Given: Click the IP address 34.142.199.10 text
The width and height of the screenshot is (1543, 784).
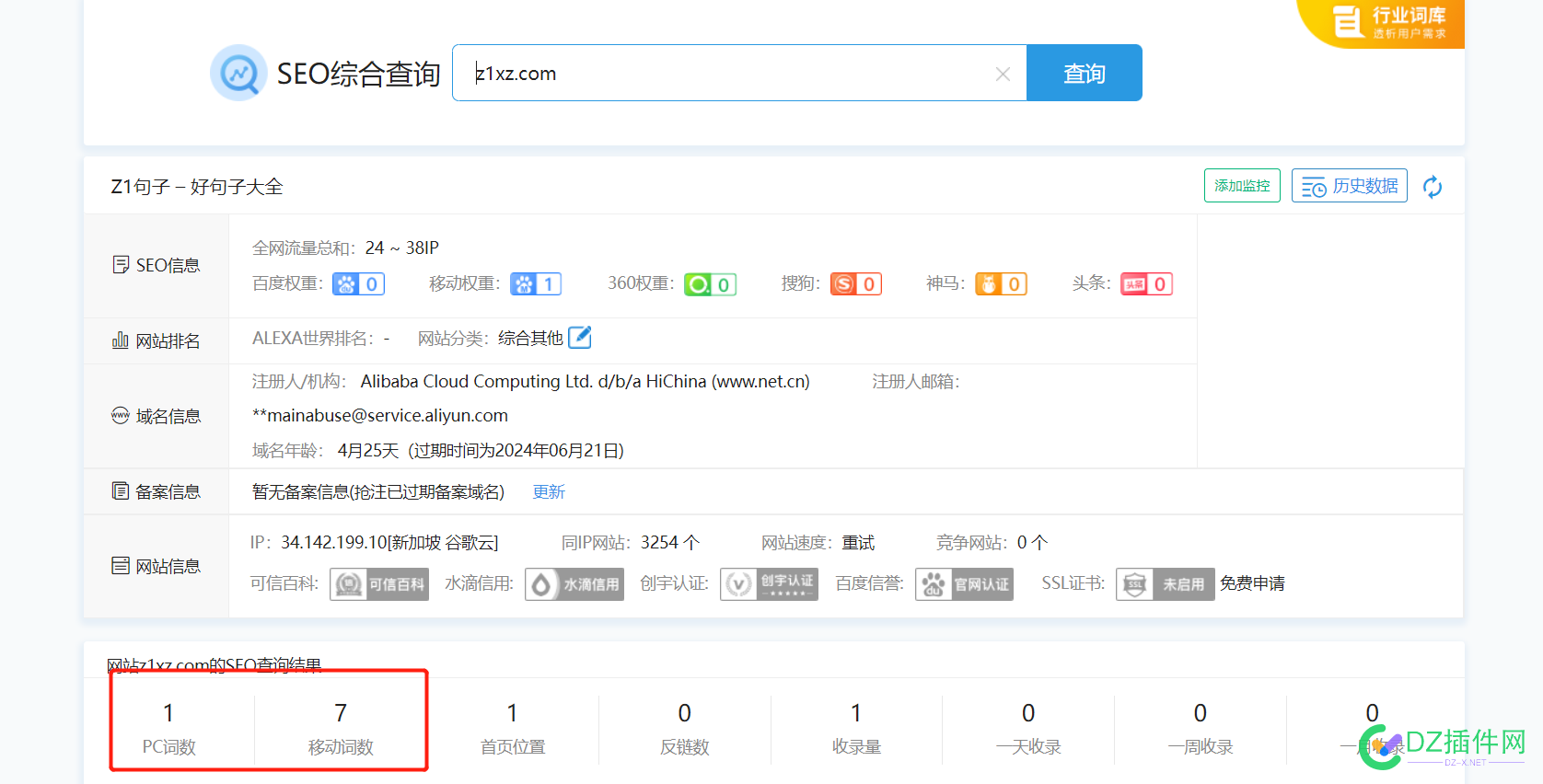Looking at the screenshot, I should (x=334, y=543).
